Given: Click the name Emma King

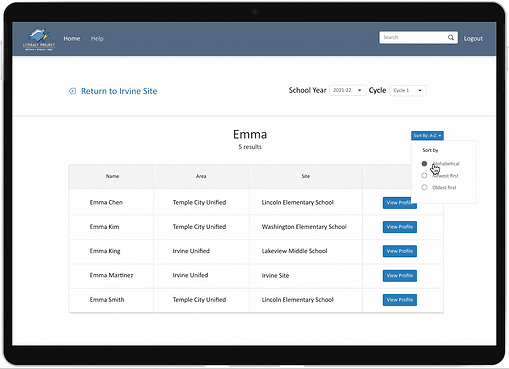Looking at the screenshot, I should [x=105, y=251].
